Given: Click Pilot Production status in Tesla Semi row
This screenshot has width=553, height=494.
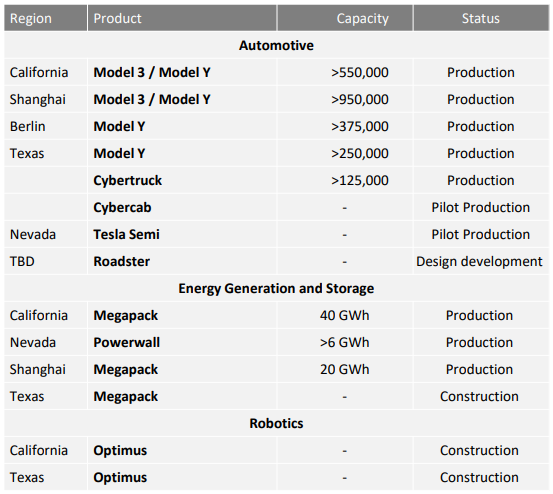Looking at the screenshot, I should [x=480, y=234].
